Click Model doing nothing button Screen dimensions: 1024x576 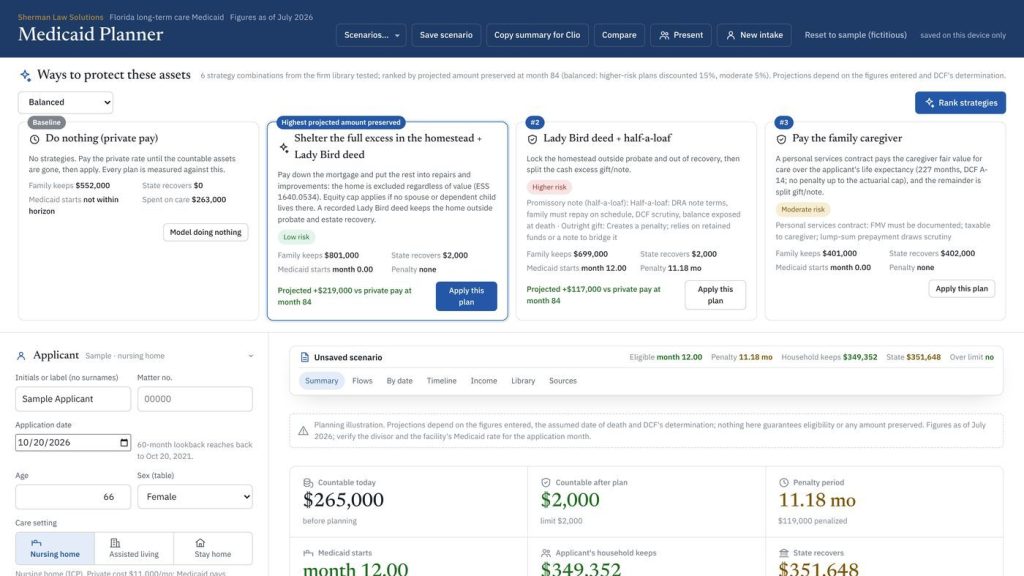[x=206, y=232]
